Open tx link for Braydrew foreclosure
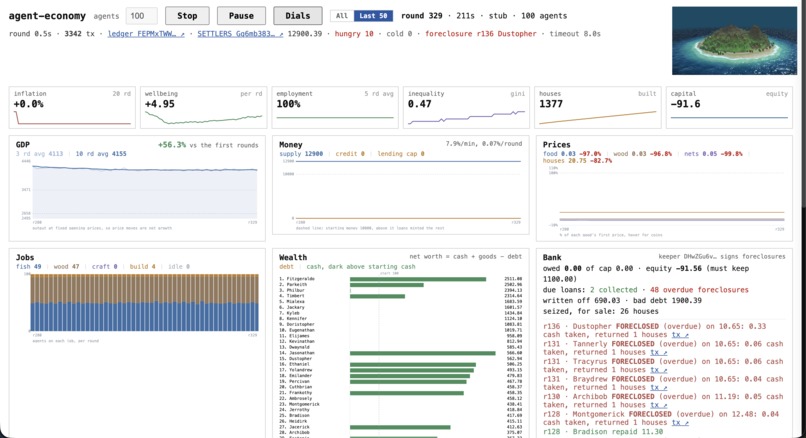 point(658,387)
